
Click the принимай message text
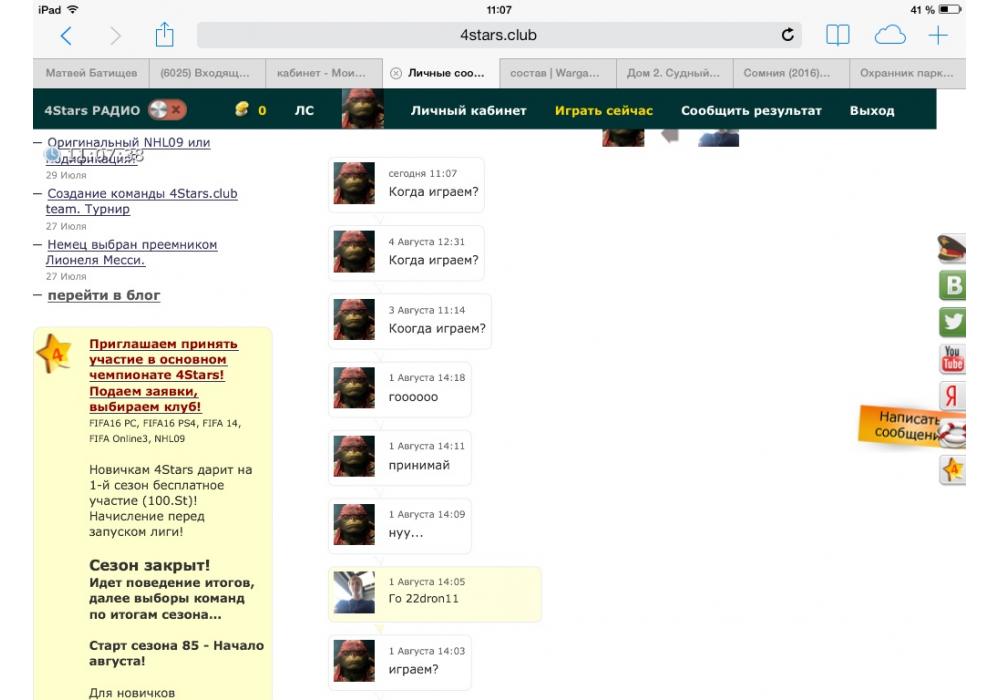tap(419, 465)
